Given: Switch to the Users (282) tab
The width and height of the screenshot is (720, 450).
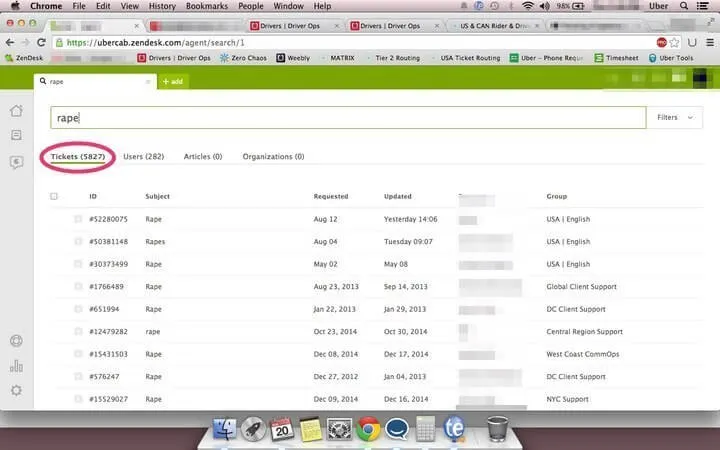Looking at the screenshot, I should click(143, 157).
